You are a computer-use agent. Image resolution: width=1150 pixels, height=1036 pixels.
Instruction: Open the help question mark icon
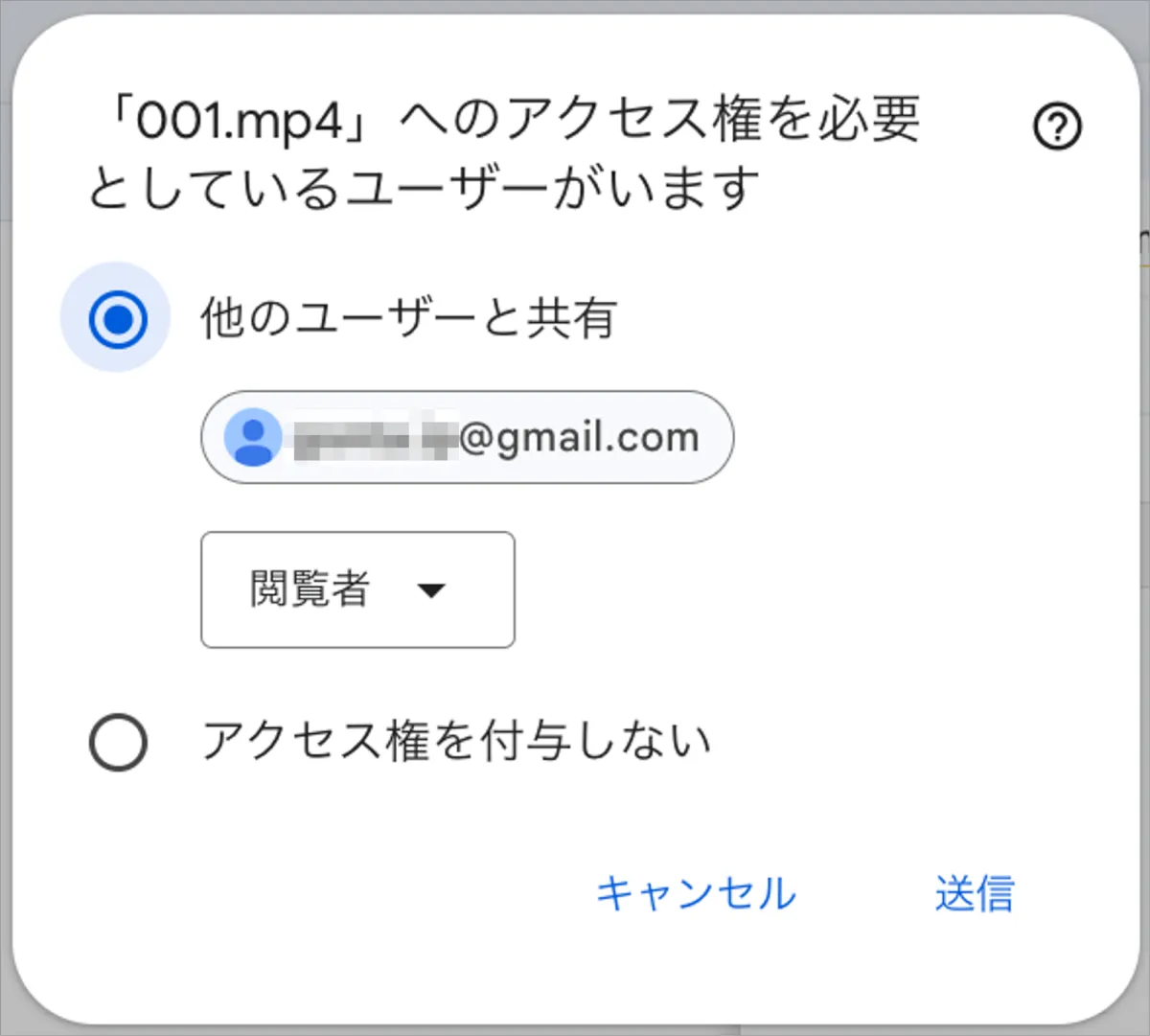click(1057, 127)
